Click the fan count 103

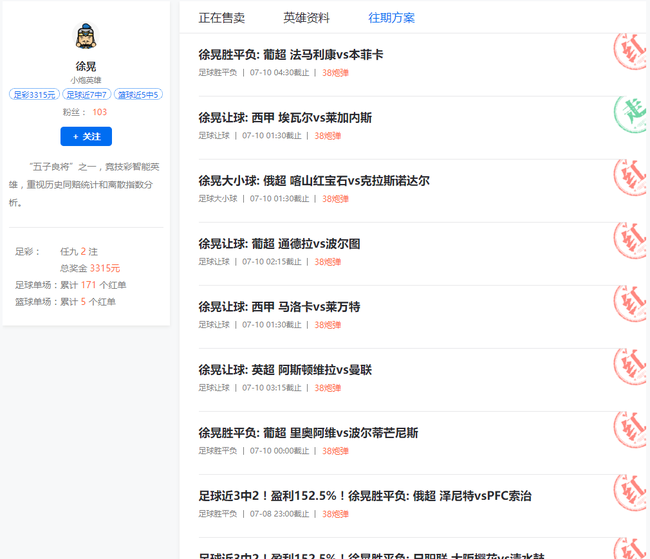(x=99, y=112)
